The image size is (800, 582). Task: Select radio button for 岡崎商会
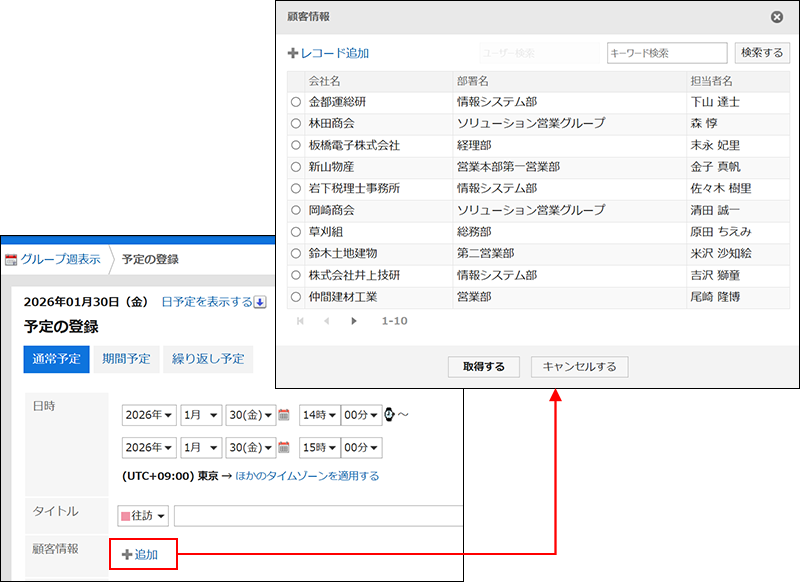(296, 210)
